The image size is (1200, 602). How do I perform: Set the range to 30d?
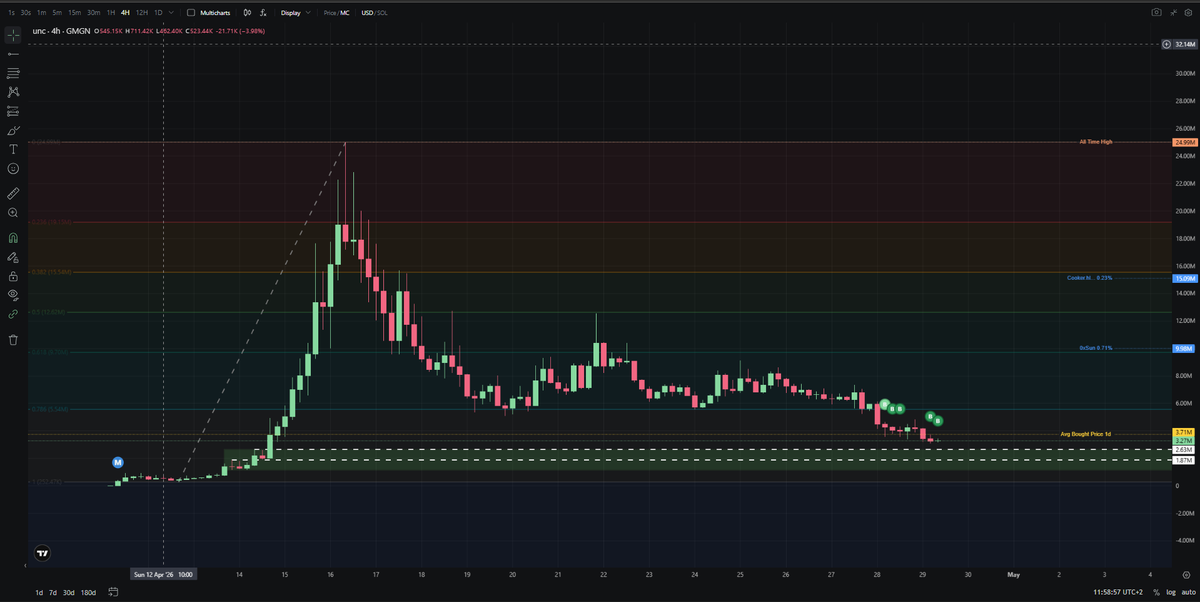click(x=69, y=593)
